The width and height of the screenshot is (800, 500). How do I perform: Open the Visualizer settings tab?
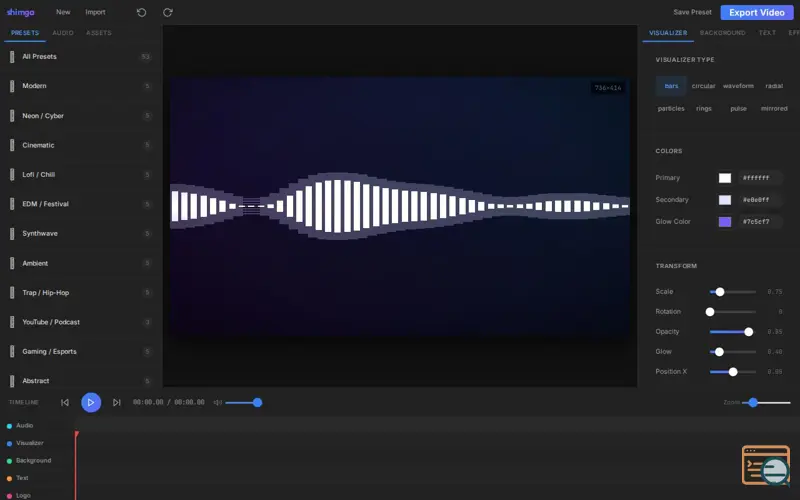coord(668,33)
